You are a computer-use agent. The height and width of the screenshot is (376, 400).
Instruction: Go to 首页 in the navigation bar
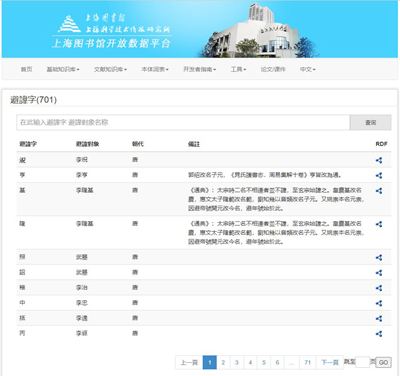pos(26,69)
